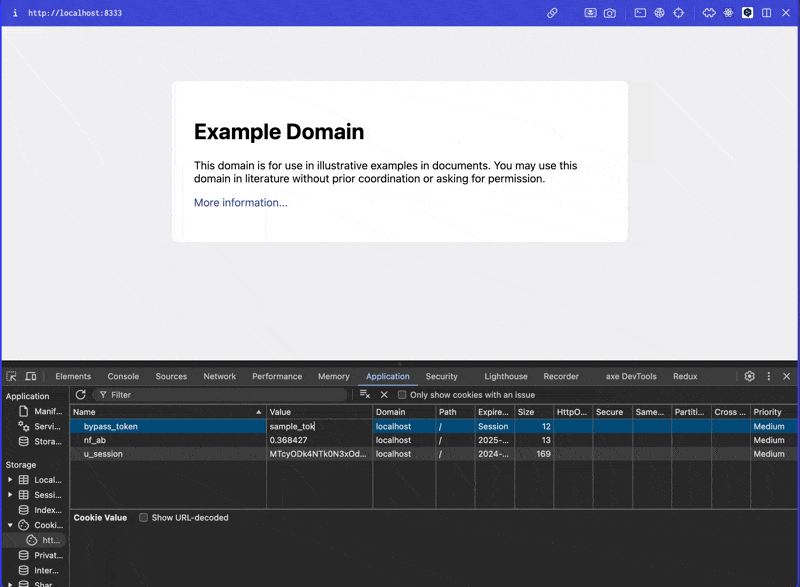Image resolution: width=800 pixels, height=587 pixels.
Task: Toggle the device toolbar icon
Action: click(31, 376)
